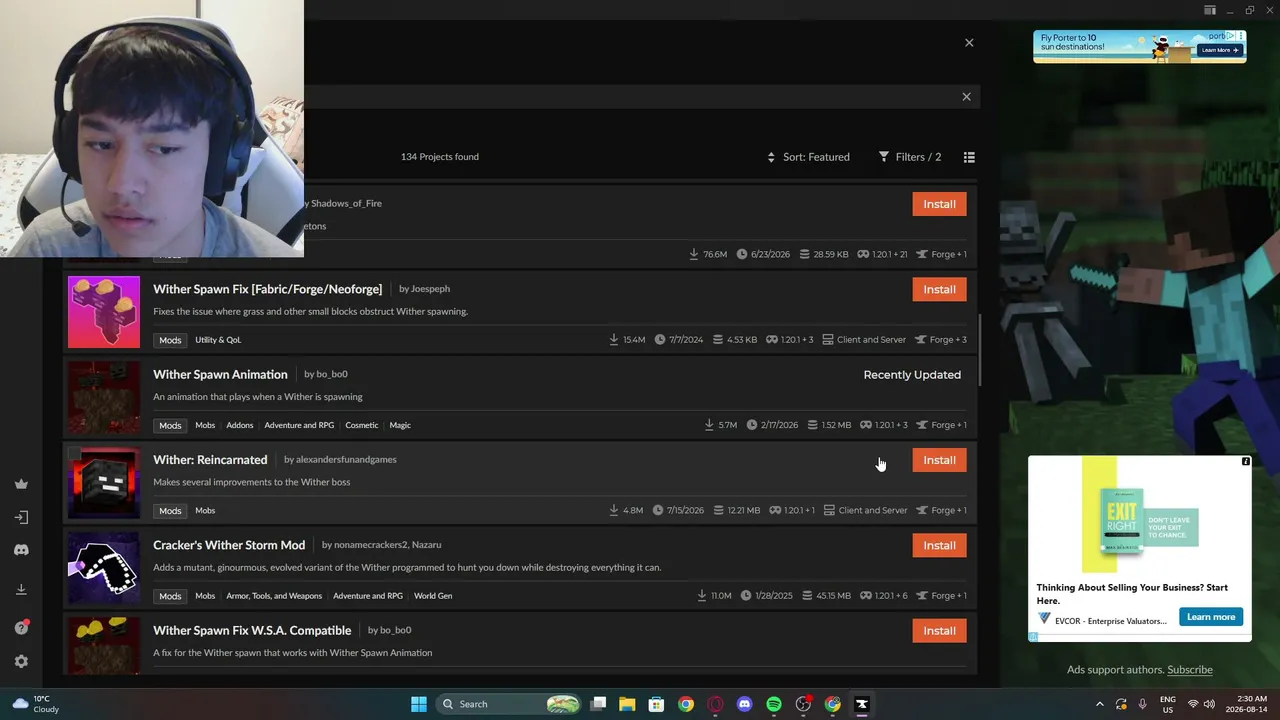Open the volume icon in the system tray
This screenshot has width=1280, height=720.
[1209, 704]
